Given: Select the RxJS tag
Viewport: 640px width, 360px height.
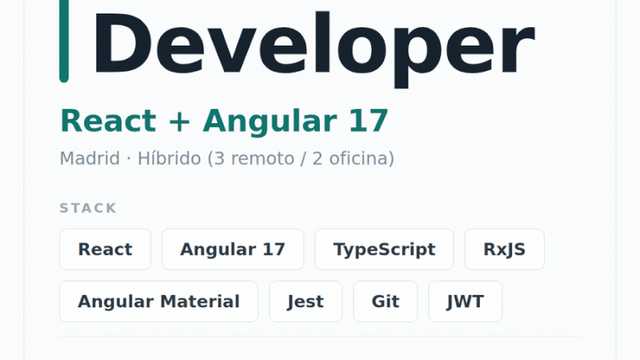Looking at the screenshot, I should [504, 249].
